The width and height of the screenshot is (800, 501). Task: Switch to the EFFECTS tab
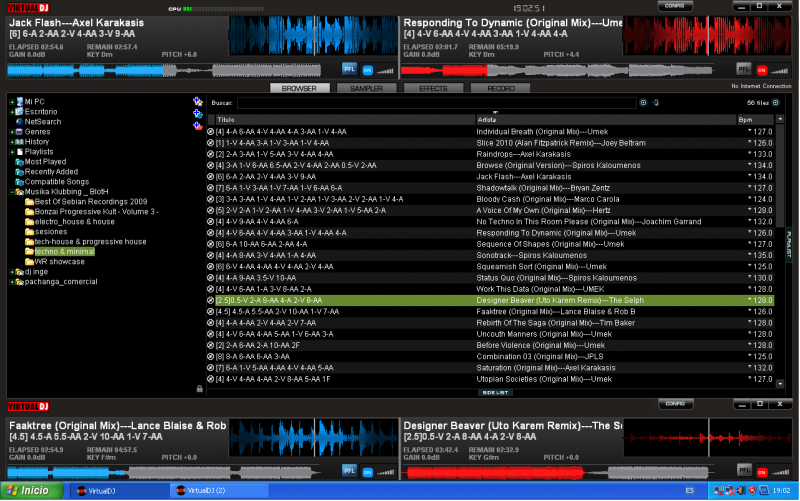click(x=433, y=88)
